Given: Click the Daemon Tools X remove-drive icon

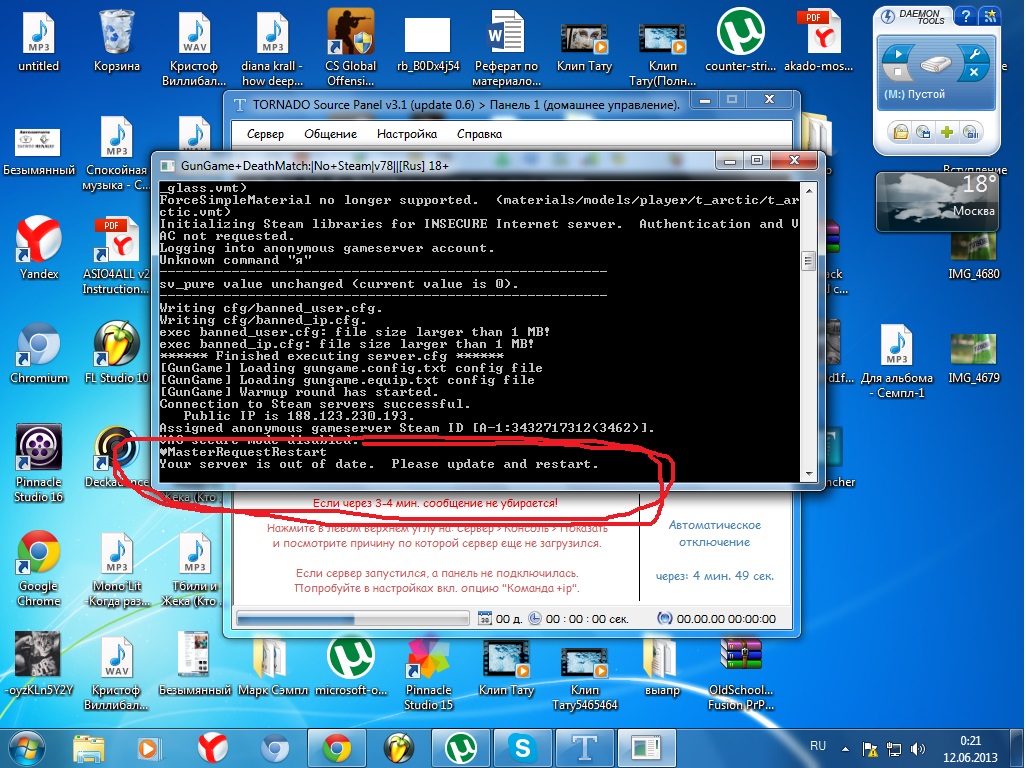Looking at the screenshot, I should click(974, 72).
